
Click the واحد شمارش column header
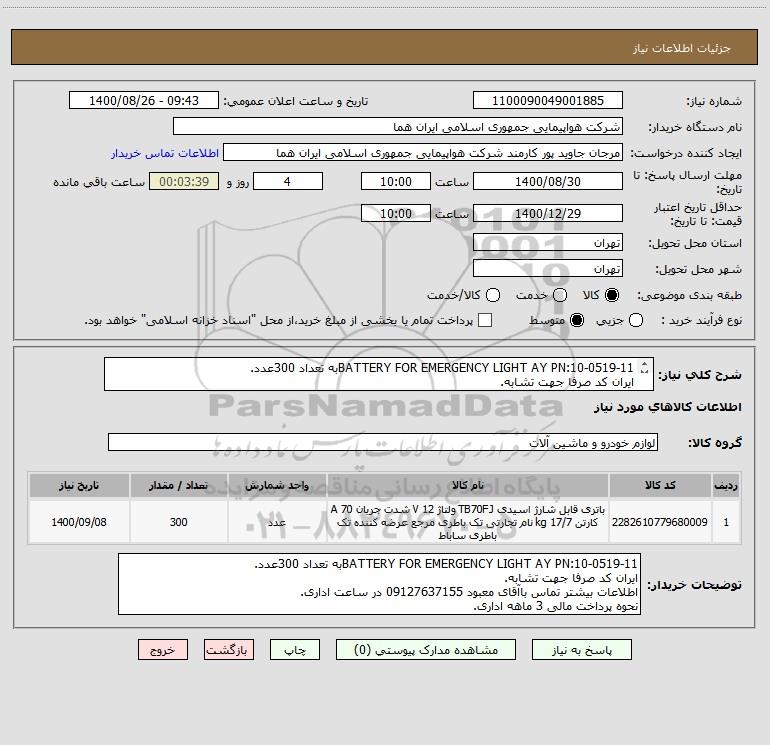coord(277,485)
